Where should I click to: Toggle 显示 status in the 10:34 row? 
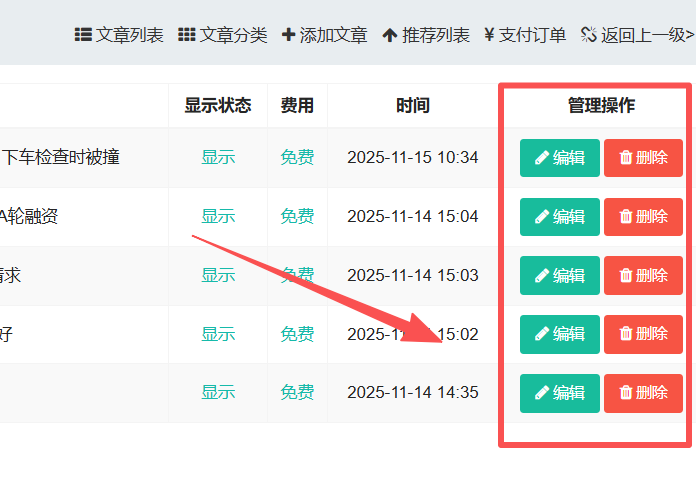pos(218,157)
